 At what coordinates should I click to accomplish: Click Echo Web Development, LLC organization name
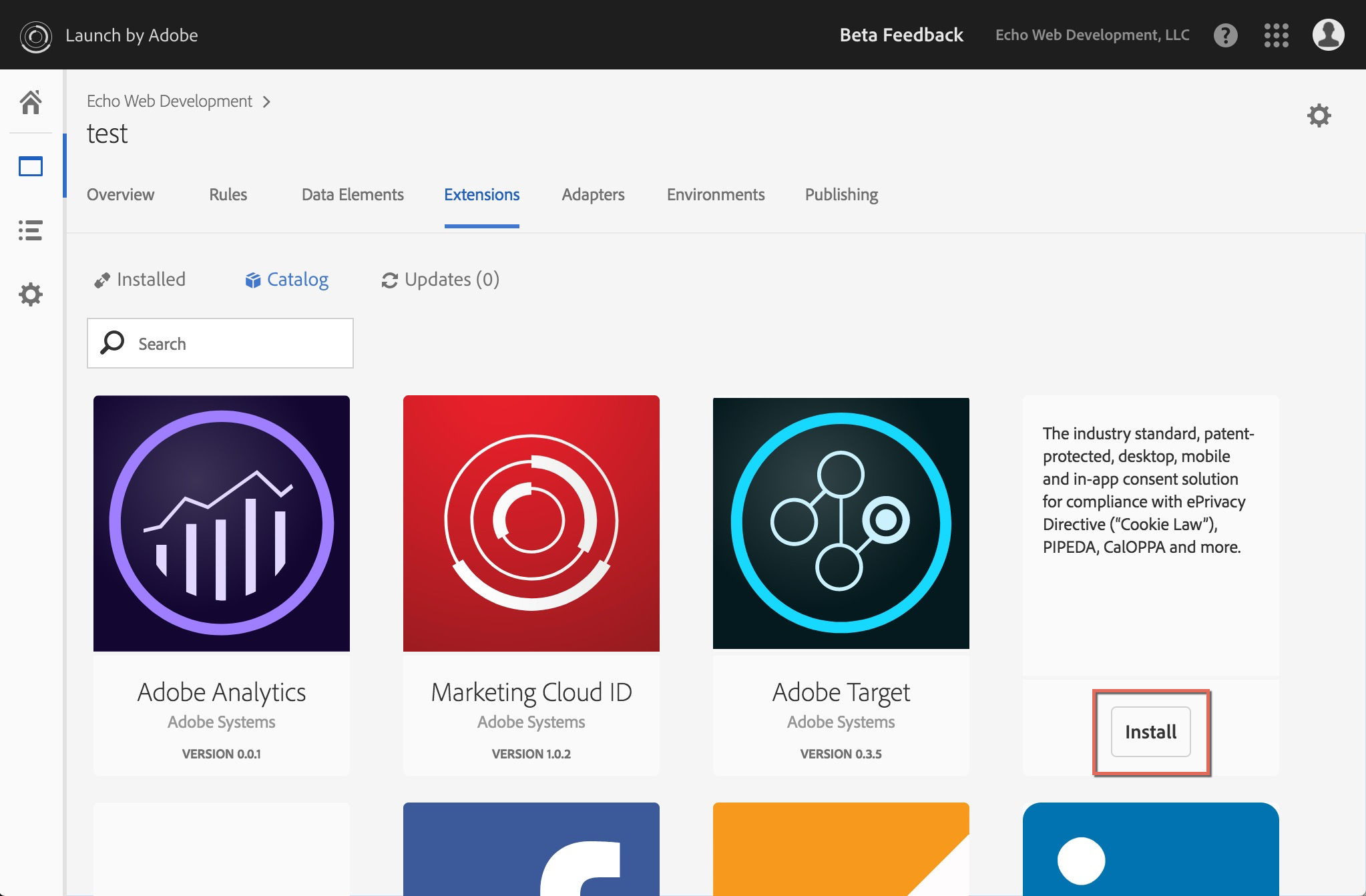click(1092, 35)
